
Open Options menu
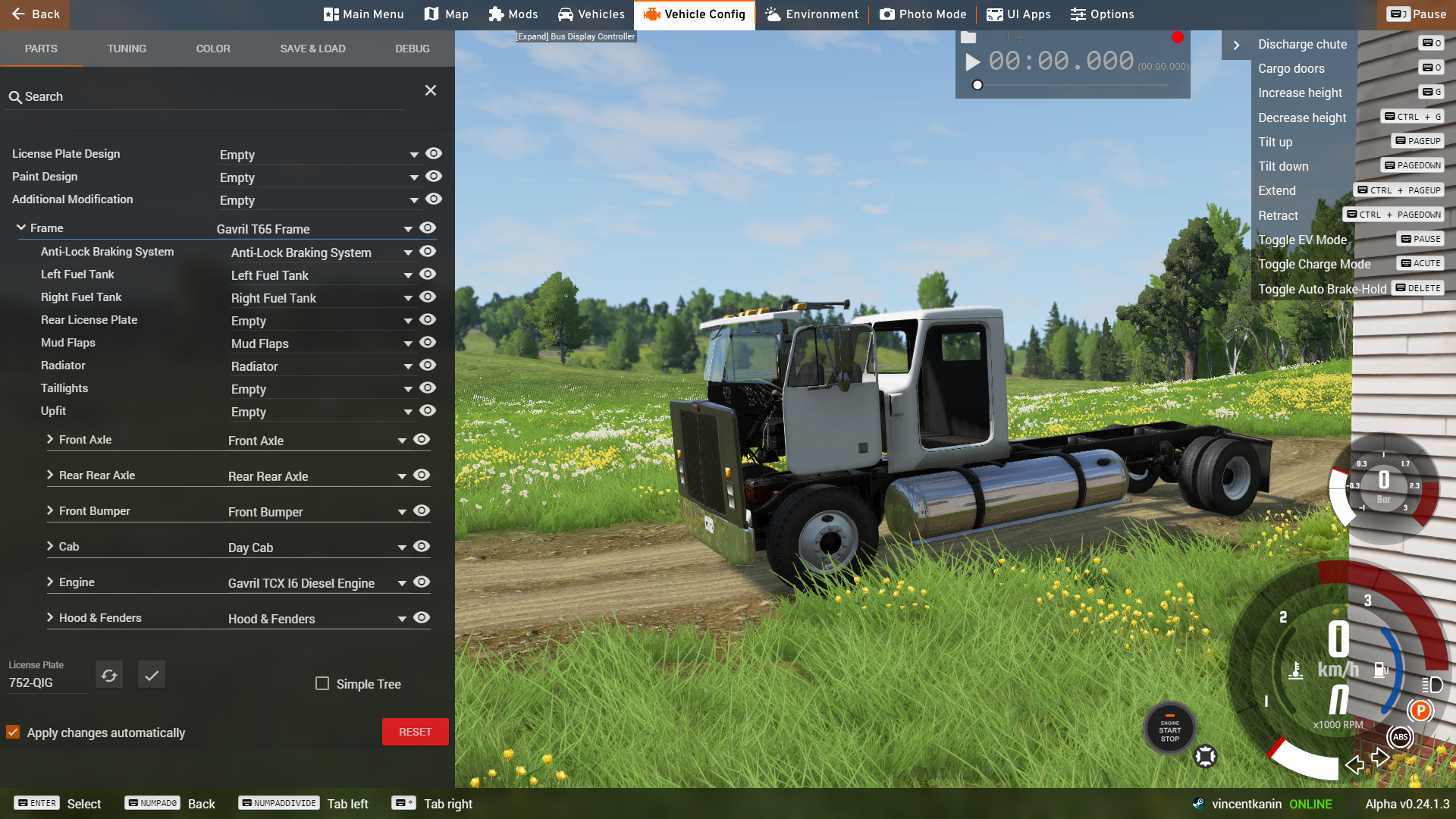[1103, 14]
